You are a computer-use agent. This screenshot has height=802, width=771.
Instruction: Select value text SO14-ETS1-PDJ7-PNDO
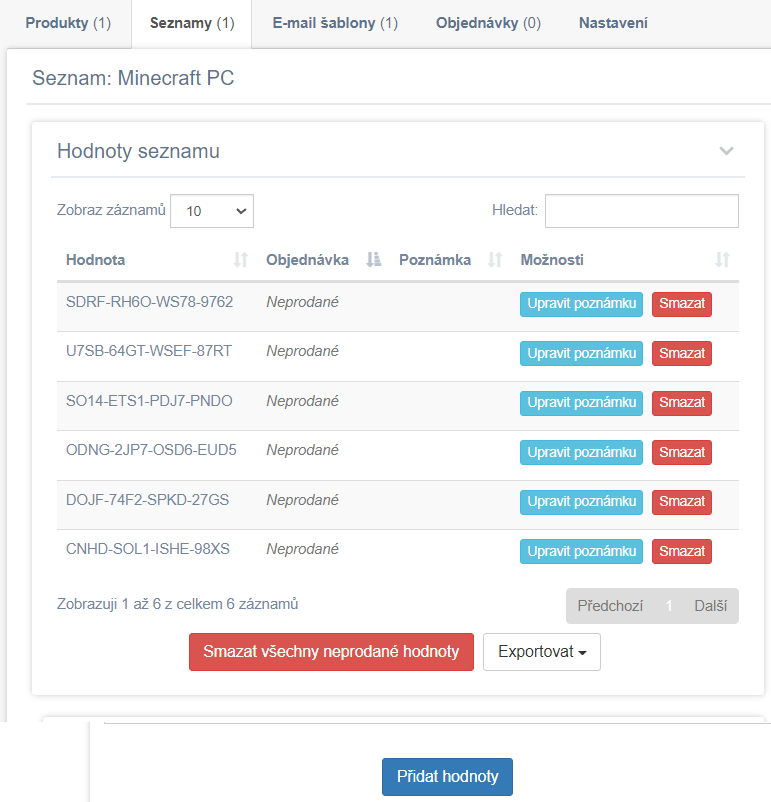tap(149, 400)
